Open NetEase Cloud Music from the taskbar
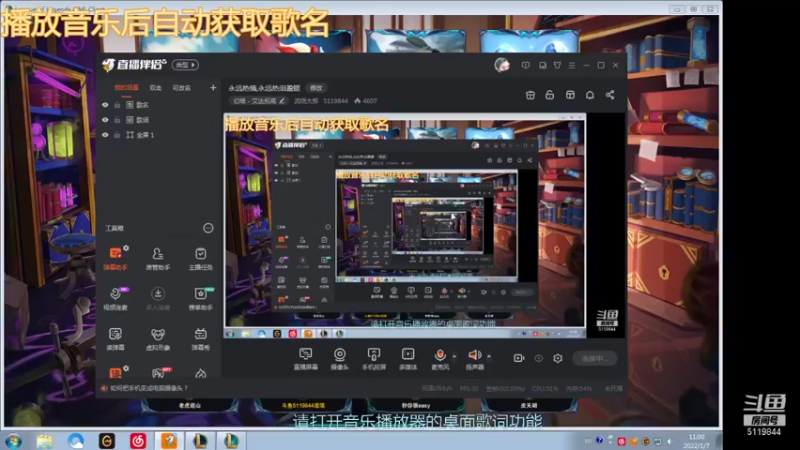Image resolution: width=800 pixels, height=450 pixels. [x=138, y=441]
